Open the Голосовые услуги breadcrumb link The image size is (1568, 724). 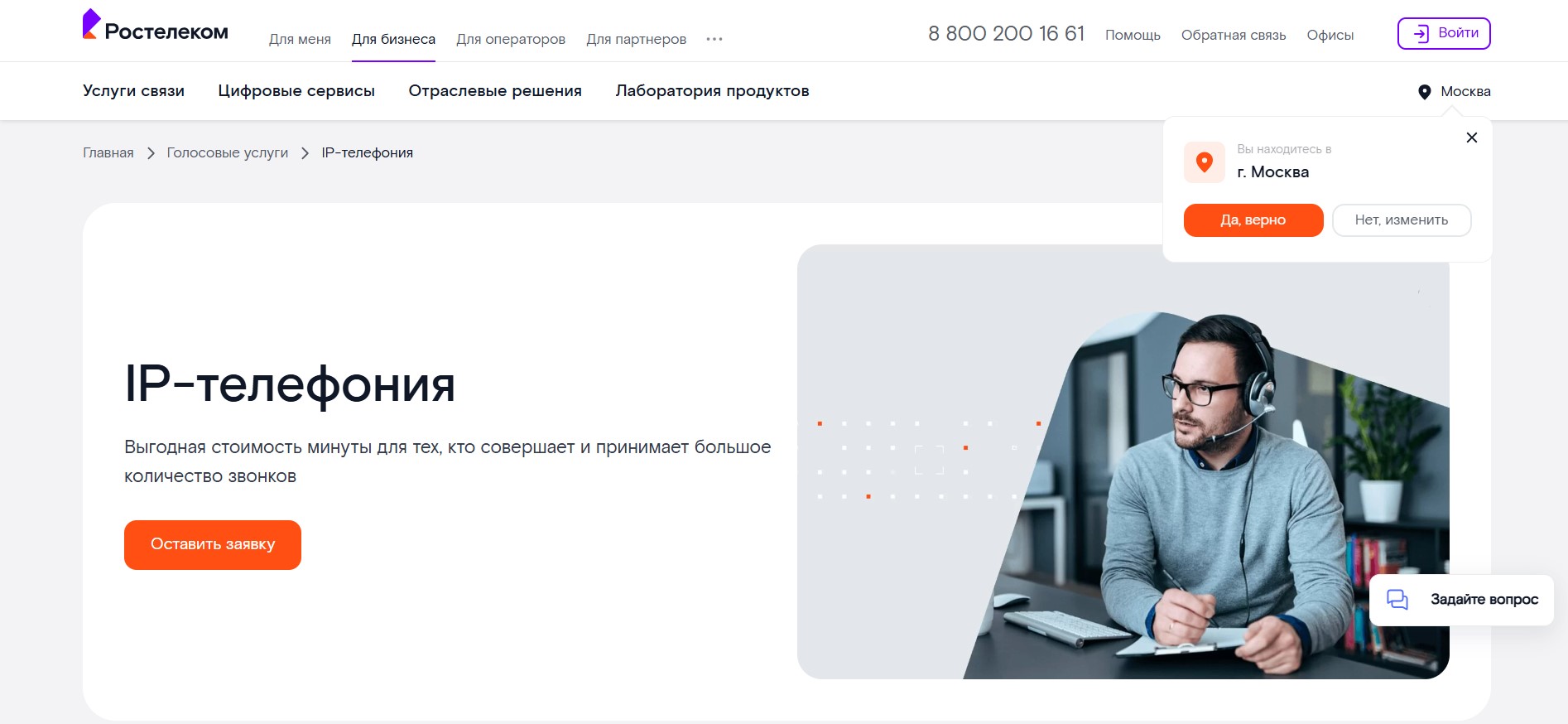pos(228,153)
